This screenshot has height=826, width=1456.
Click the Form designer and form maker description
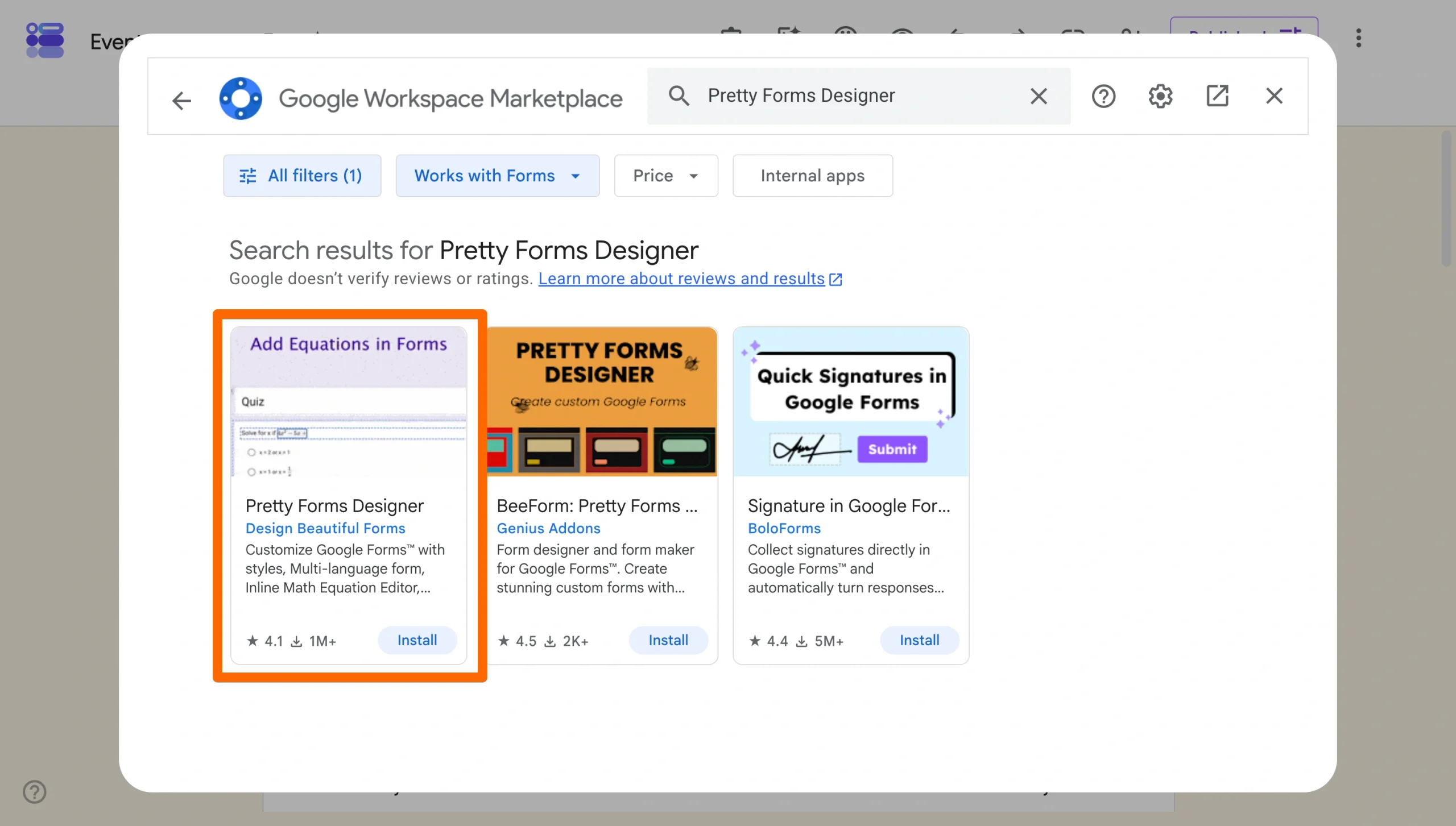595,568
